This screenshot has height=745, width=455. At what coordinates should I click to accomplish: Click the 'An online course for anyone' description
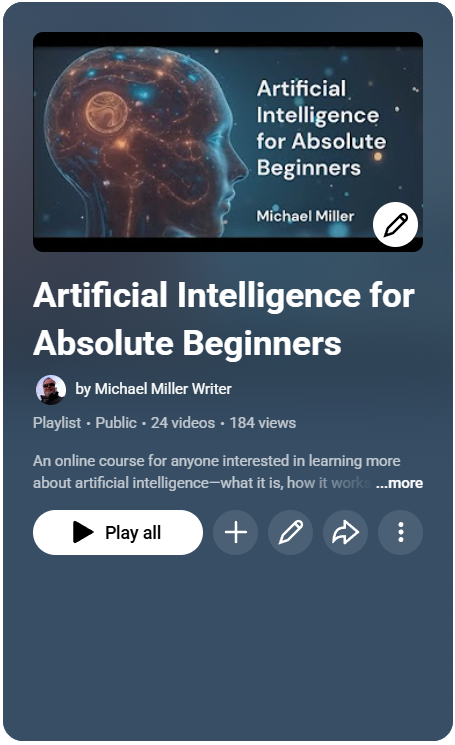(217, 461)
